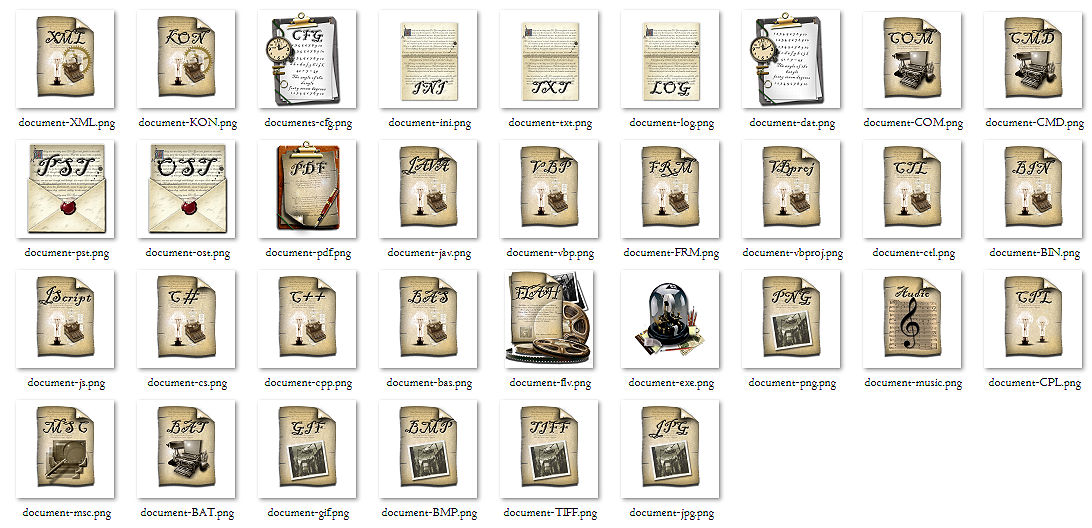Select the document-ini.png label

tap(429, 123)
